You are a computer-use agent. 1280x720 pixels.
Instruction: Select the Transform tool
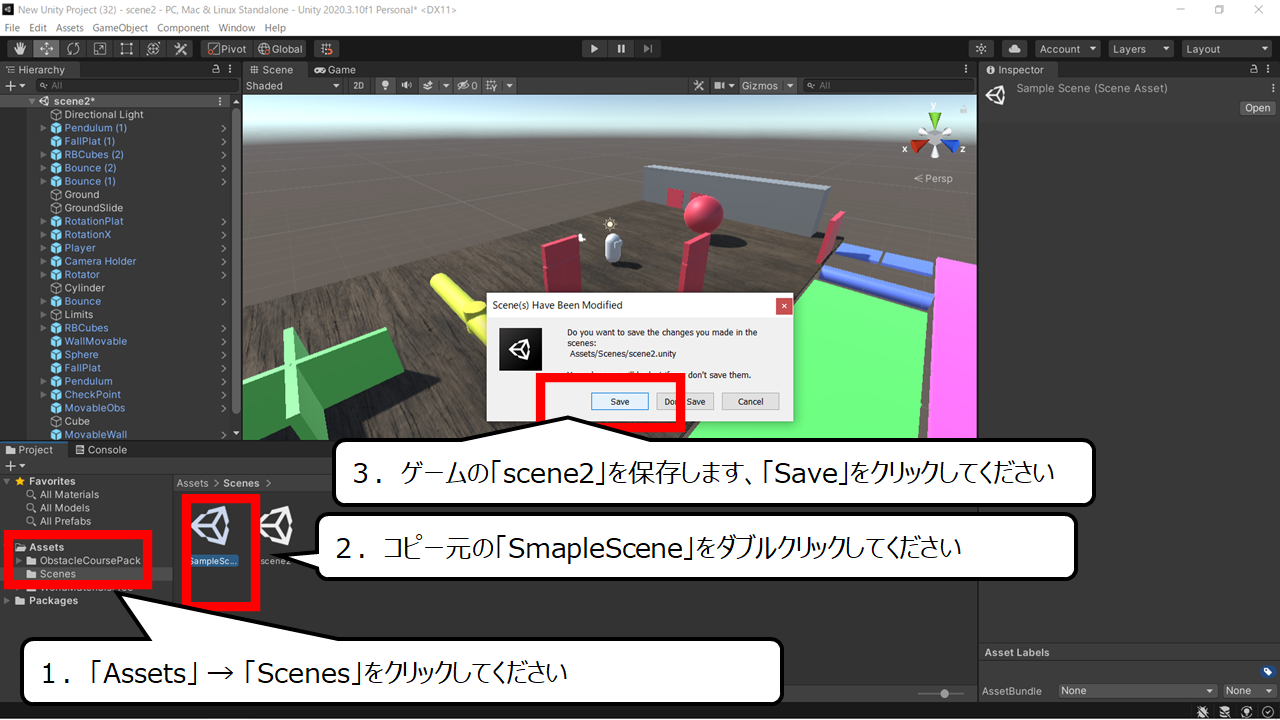coord(154,48)
